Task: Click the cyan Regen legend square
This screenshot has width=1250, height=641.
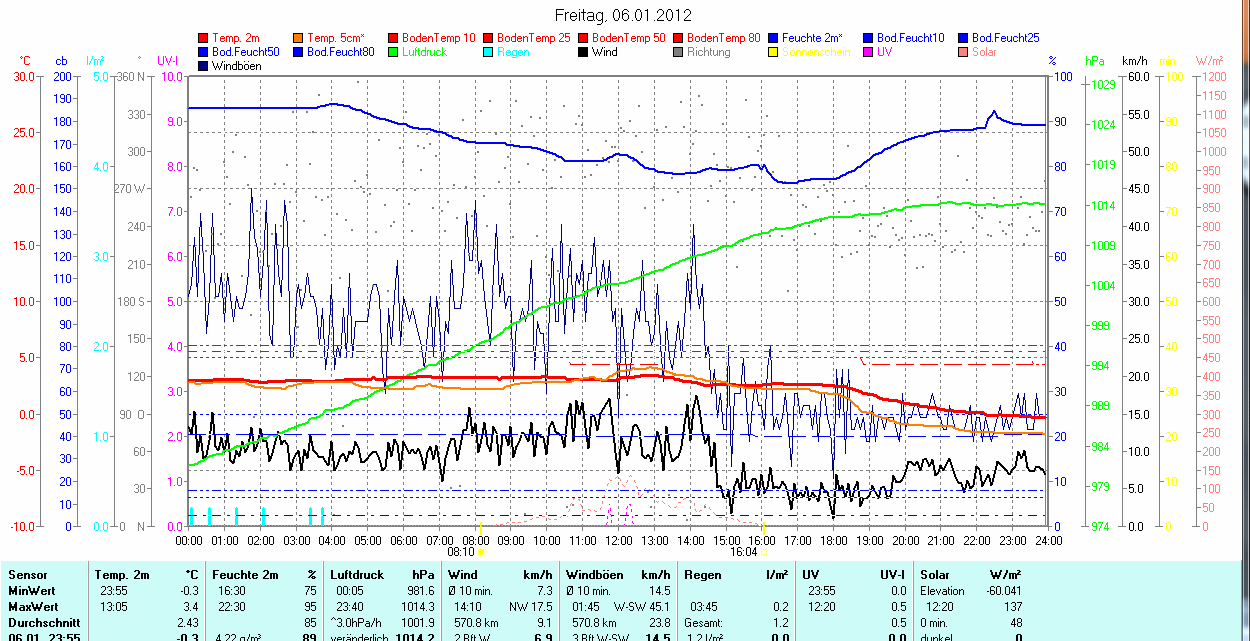Action: 488,52
